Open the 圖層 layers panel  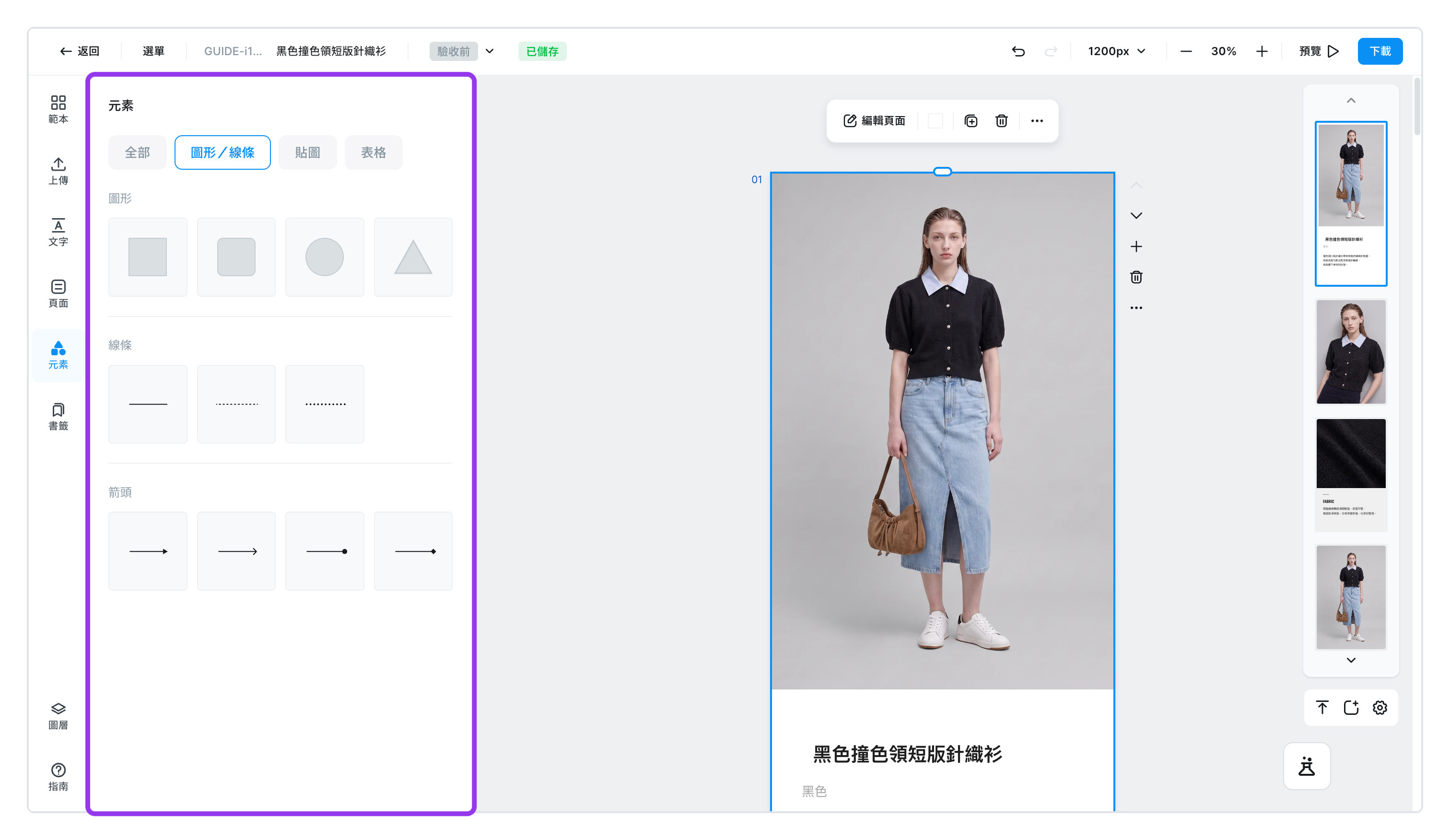[58, 716]
